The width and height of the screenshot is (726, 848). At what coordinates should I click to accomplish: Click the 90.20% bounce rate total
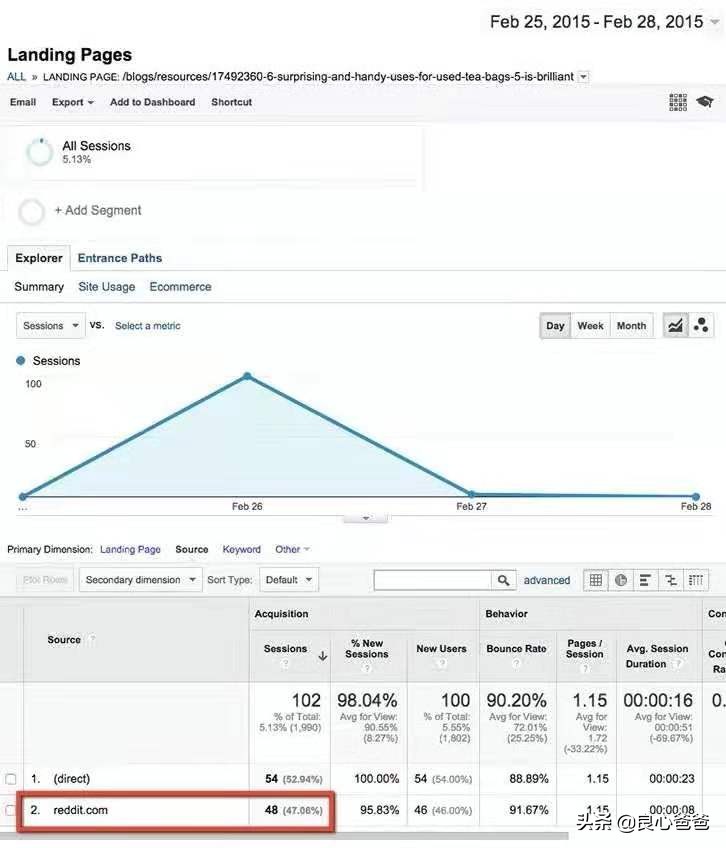[516, 700]
